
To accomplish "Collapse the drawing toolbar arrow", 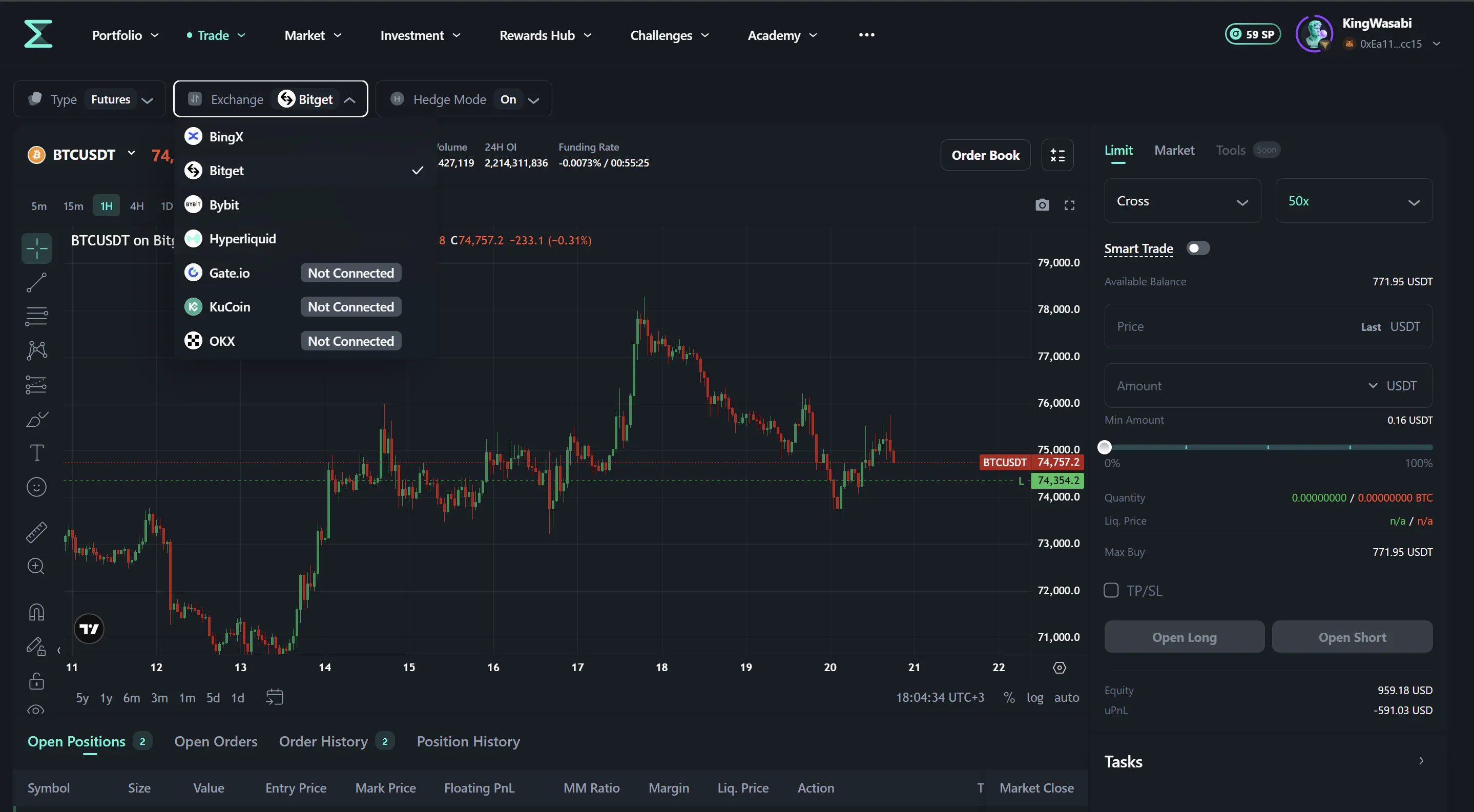I will (x=58, y=650).
